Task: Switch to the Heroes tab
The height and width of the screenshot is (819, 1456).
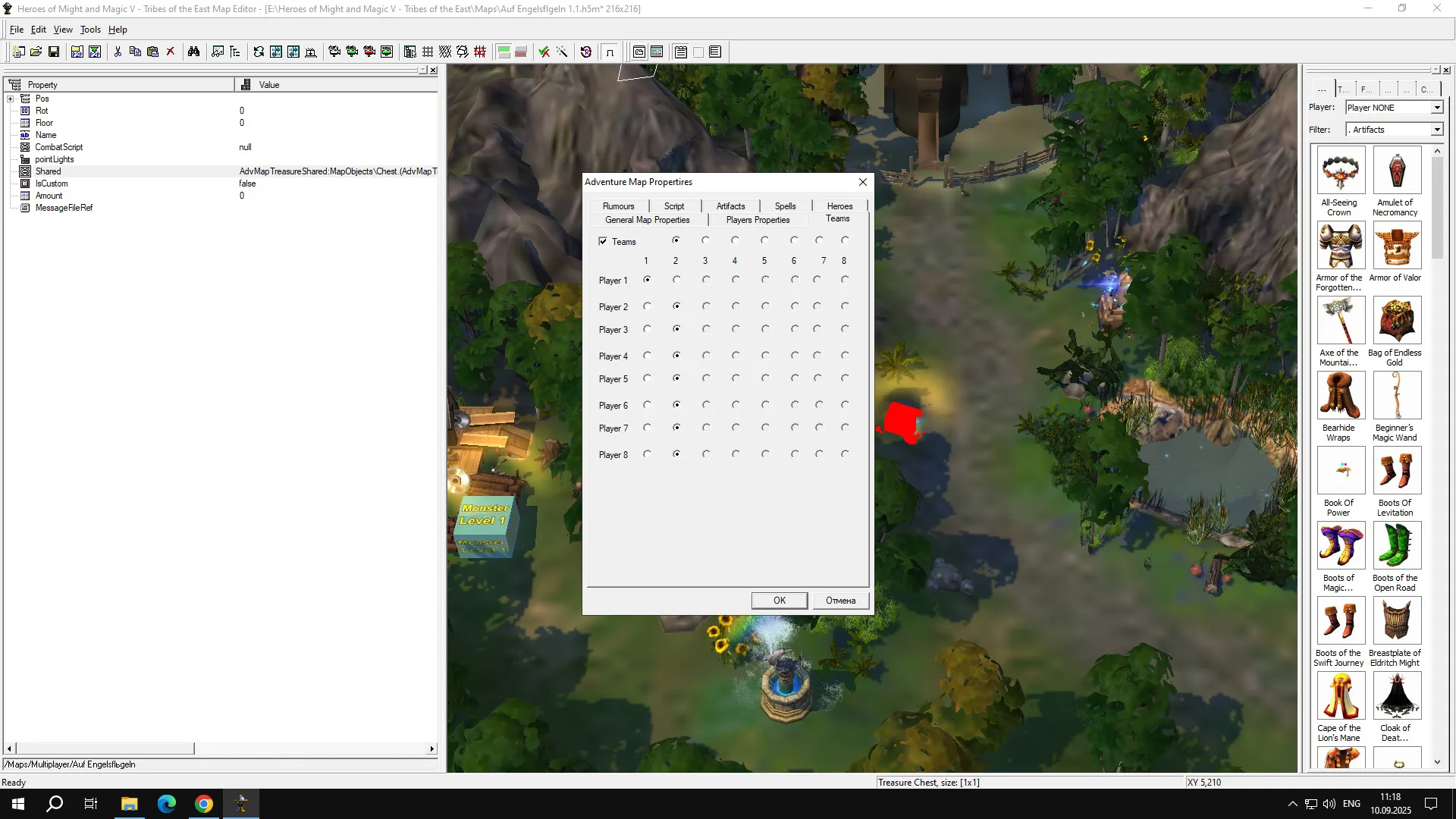Action: pyautogui.click(x=840, y=206)
